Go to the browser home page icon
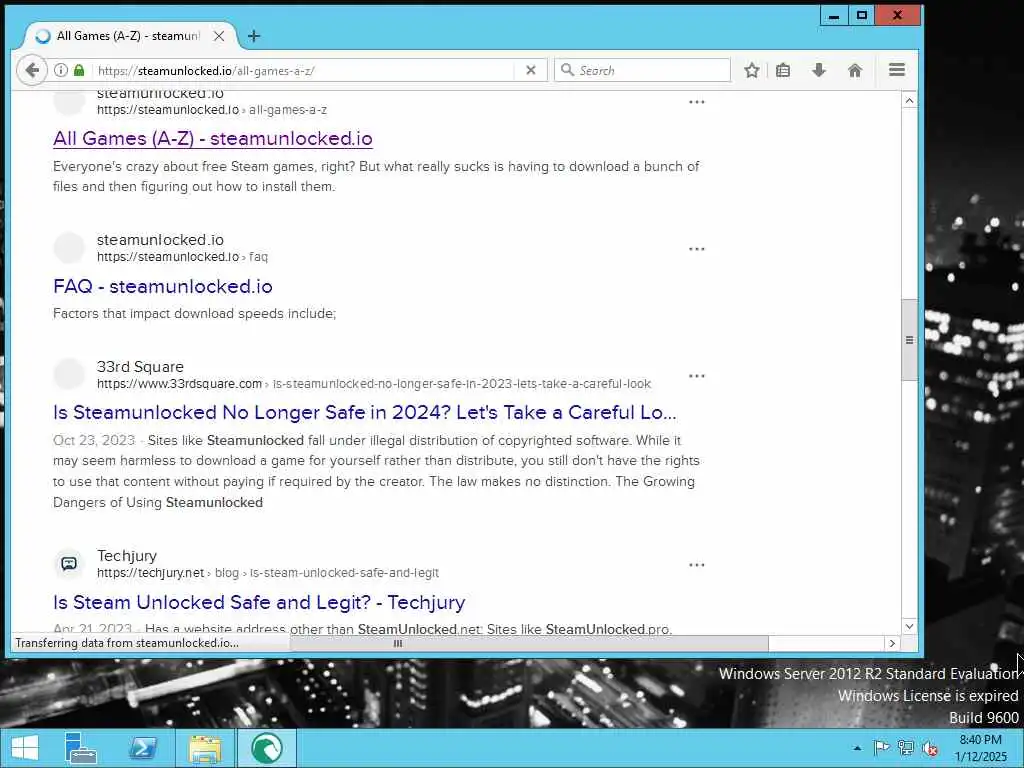Image resolution: width=1024 pixels, height=768 pixels. coord(855,70)
